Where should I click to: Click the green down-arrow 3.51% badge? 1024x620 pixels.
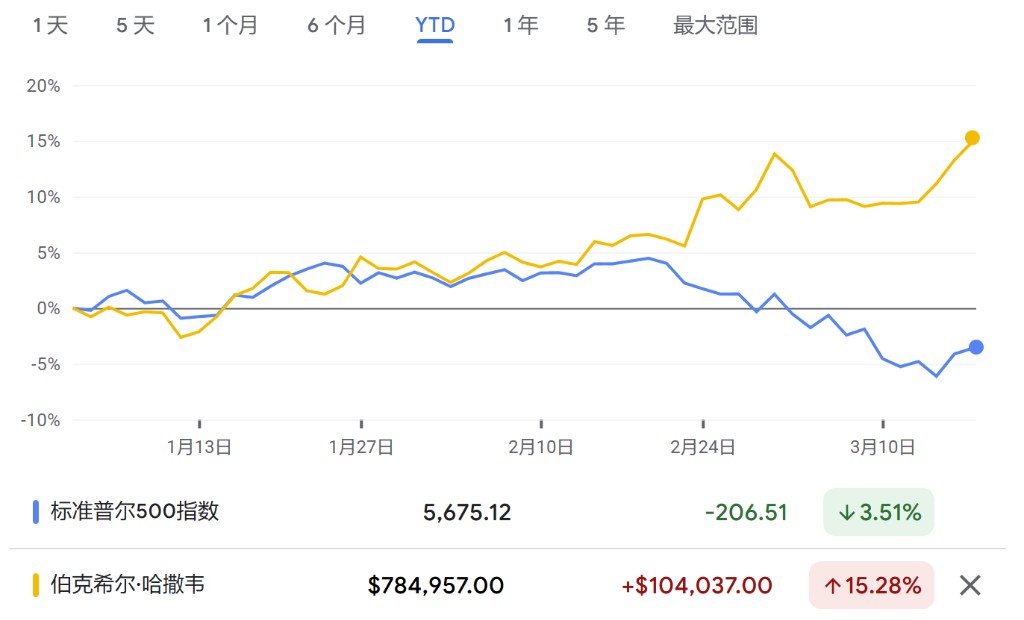[878, 512]
